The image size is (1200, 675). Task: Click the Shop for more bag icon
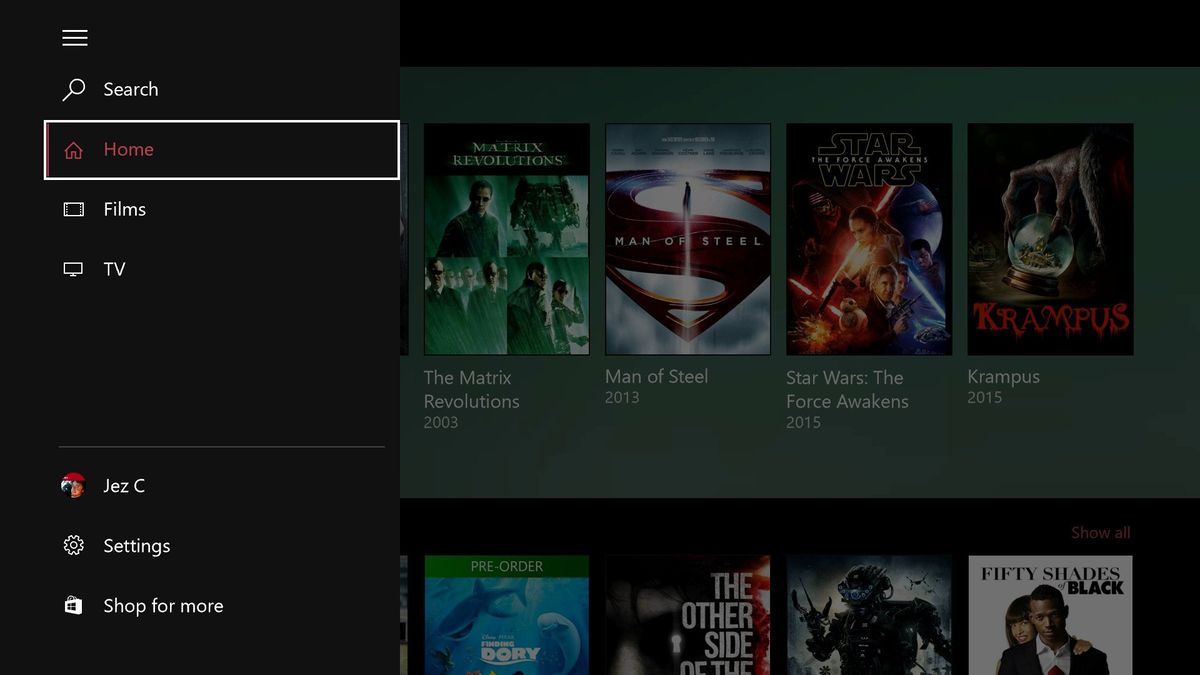(x=72, y=605)
